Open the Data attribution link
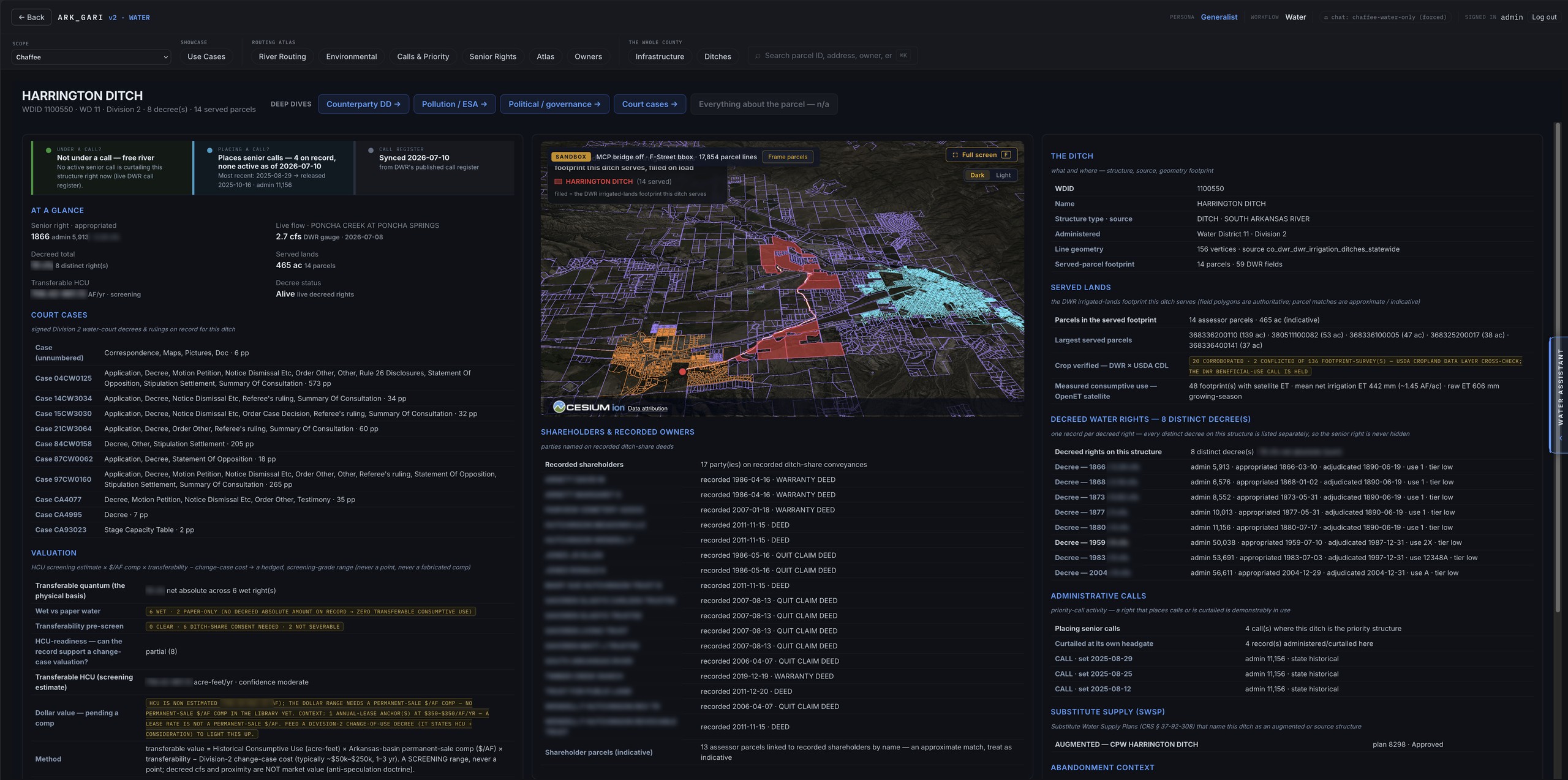The width and height of the screenshot is (1568, 780). 647,408
